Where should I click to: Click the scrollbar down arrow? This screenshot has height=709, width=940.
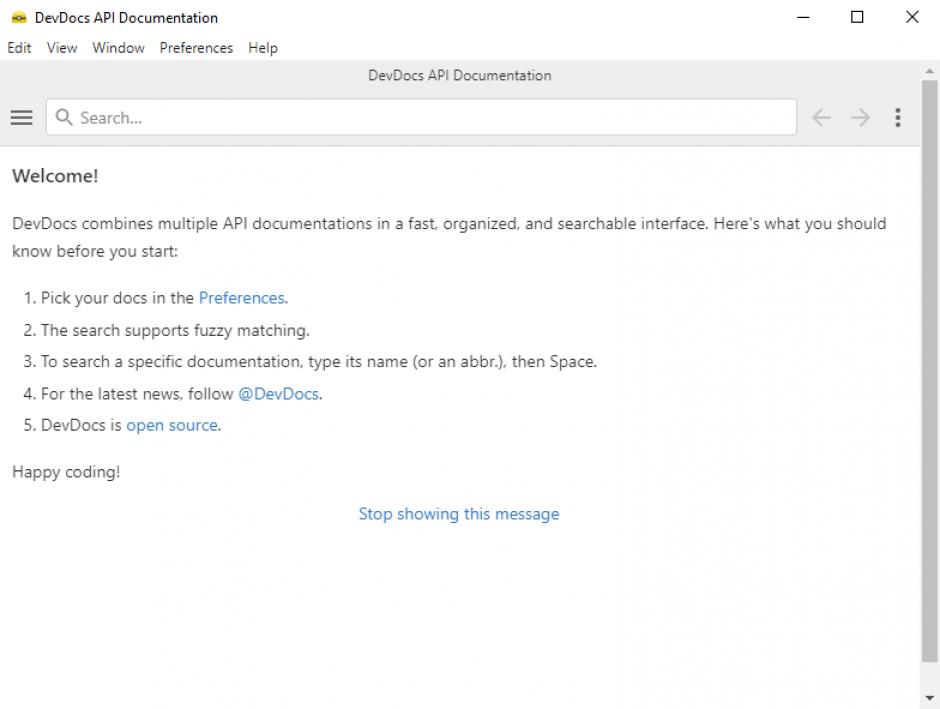pos(929,698)
